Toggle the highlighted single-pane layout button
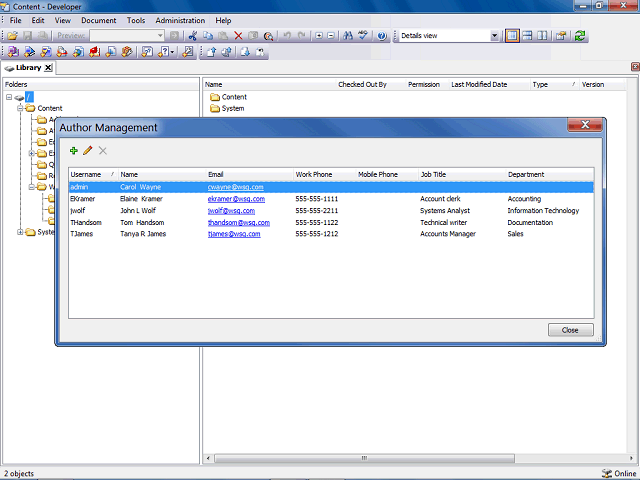640x480 pixels. point(512,36)
